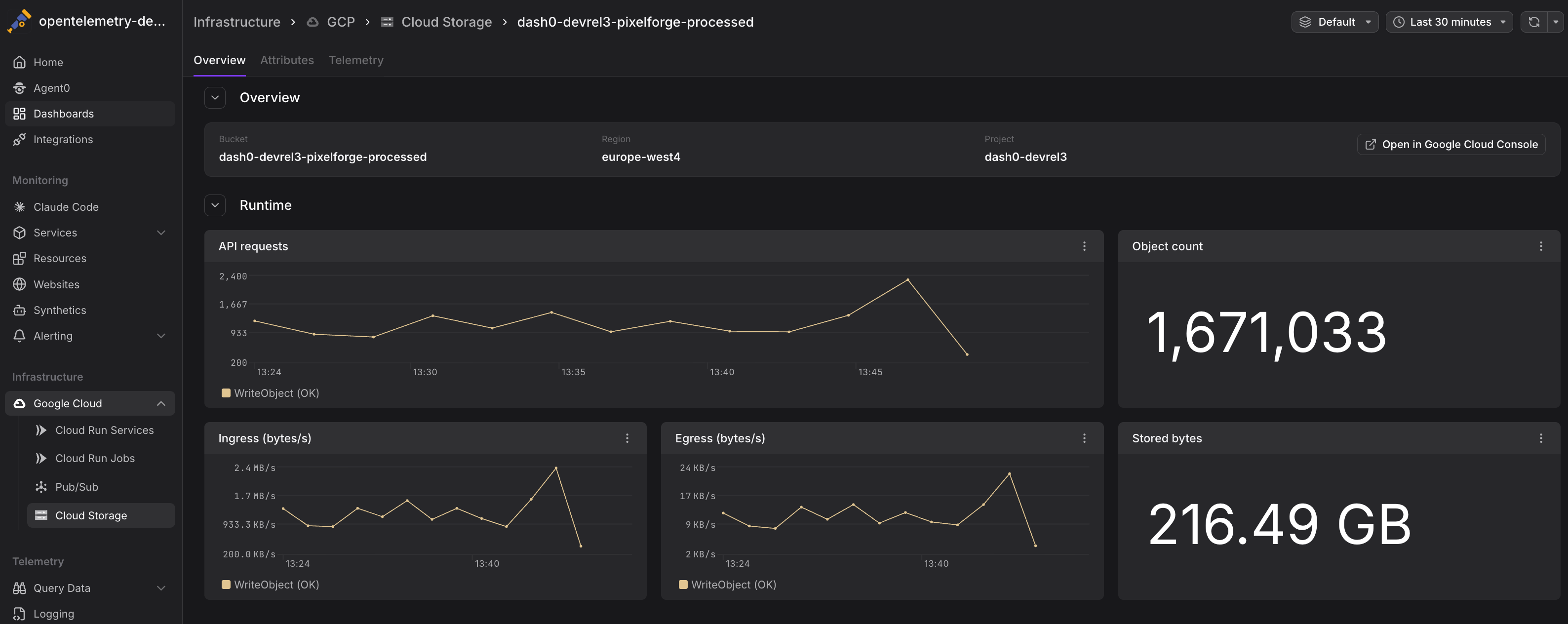Open the Last 30 minutes time picker

[1449, 22]
